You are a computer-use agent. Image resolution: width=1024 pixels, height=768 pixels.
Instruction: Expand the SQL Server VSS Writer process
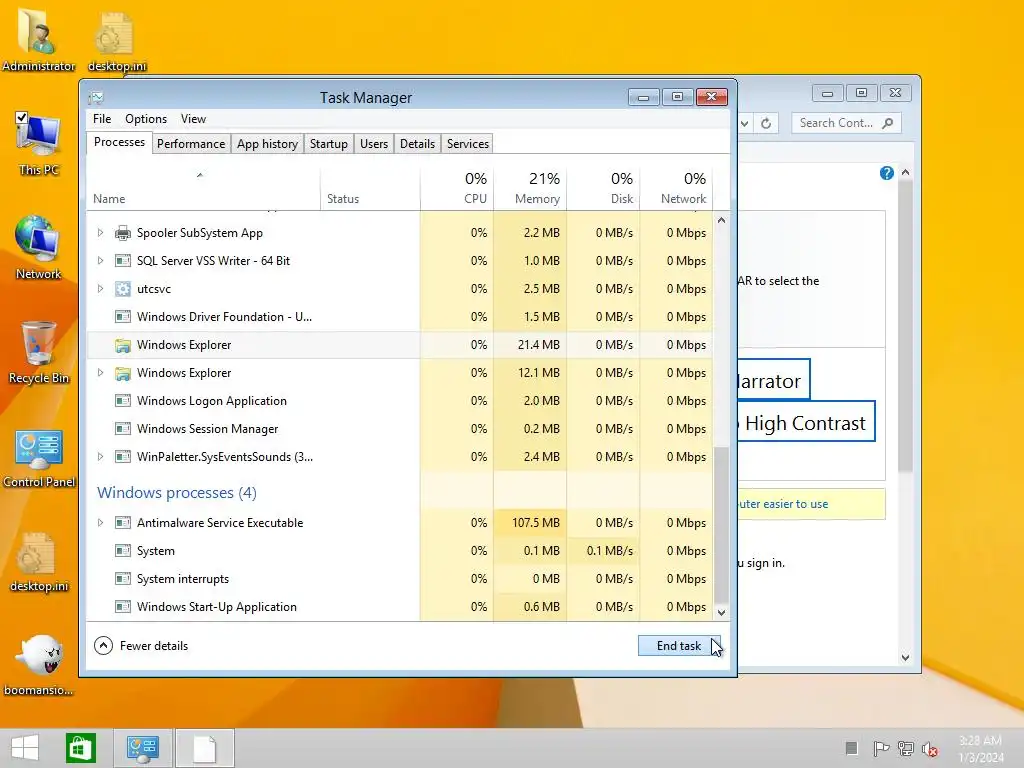100,261
